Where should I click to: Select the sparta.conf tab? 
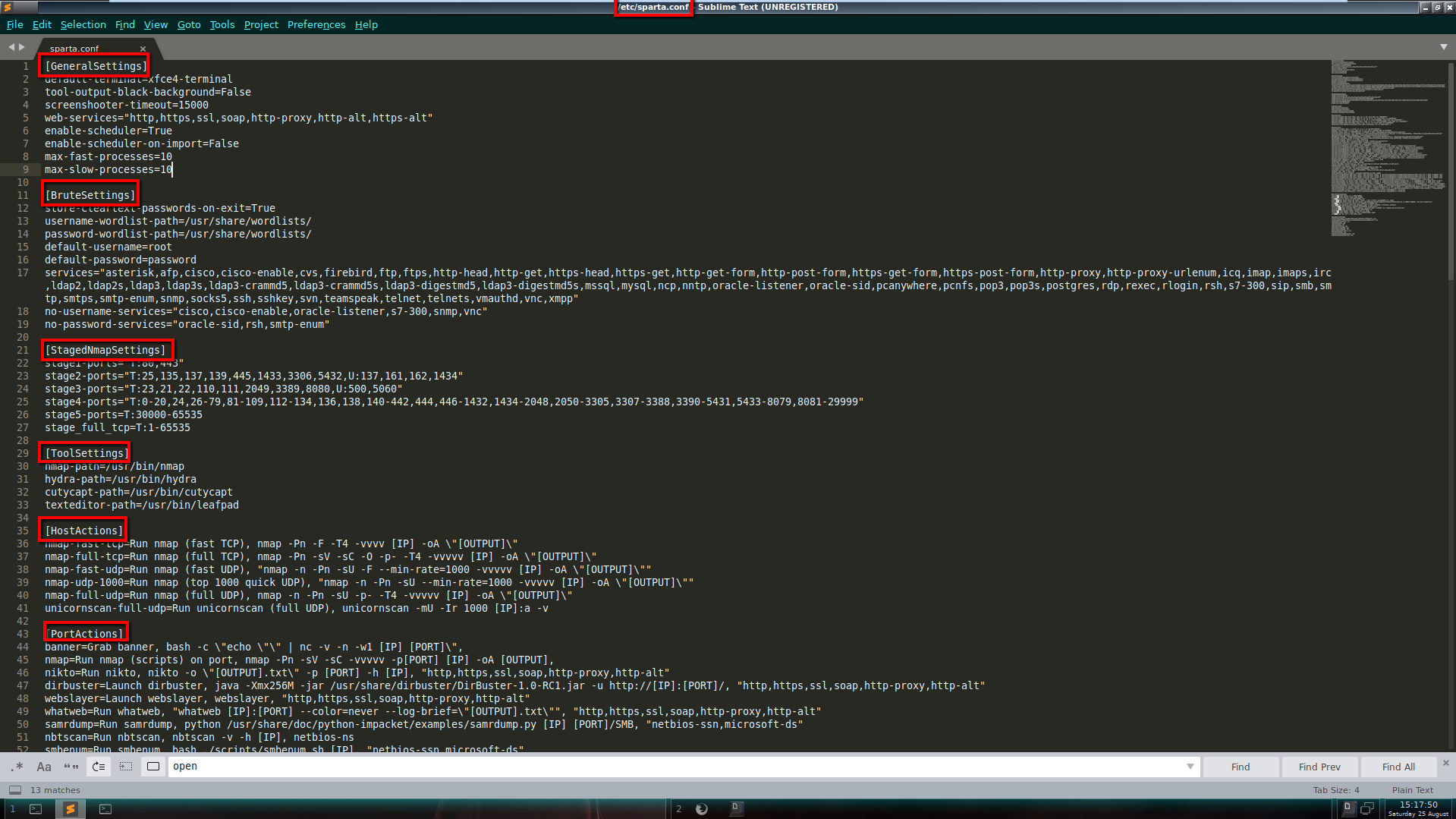(x=74, y=49)
